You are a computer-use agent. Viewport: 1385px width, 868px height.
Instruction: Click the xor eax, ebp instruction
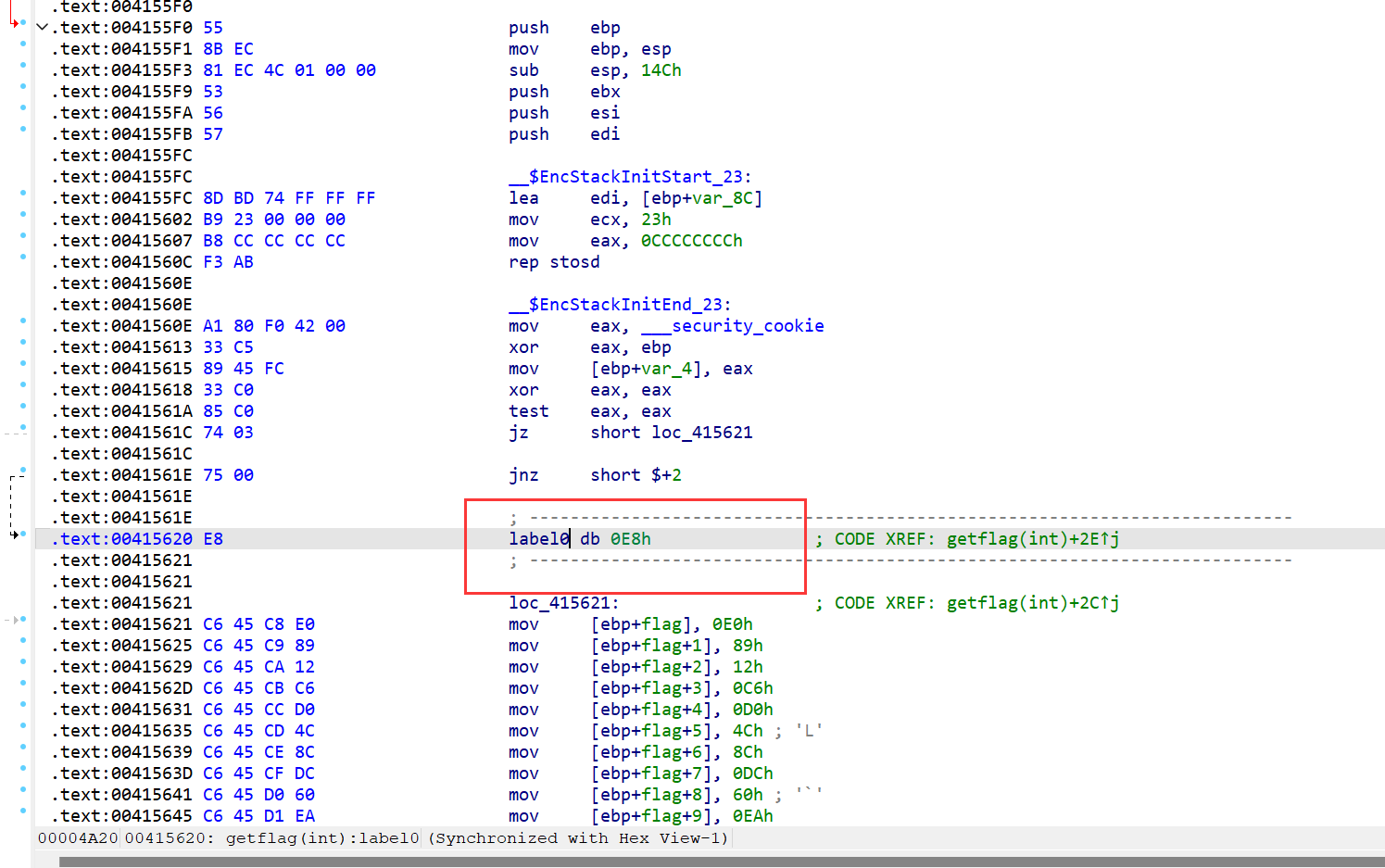590,347
